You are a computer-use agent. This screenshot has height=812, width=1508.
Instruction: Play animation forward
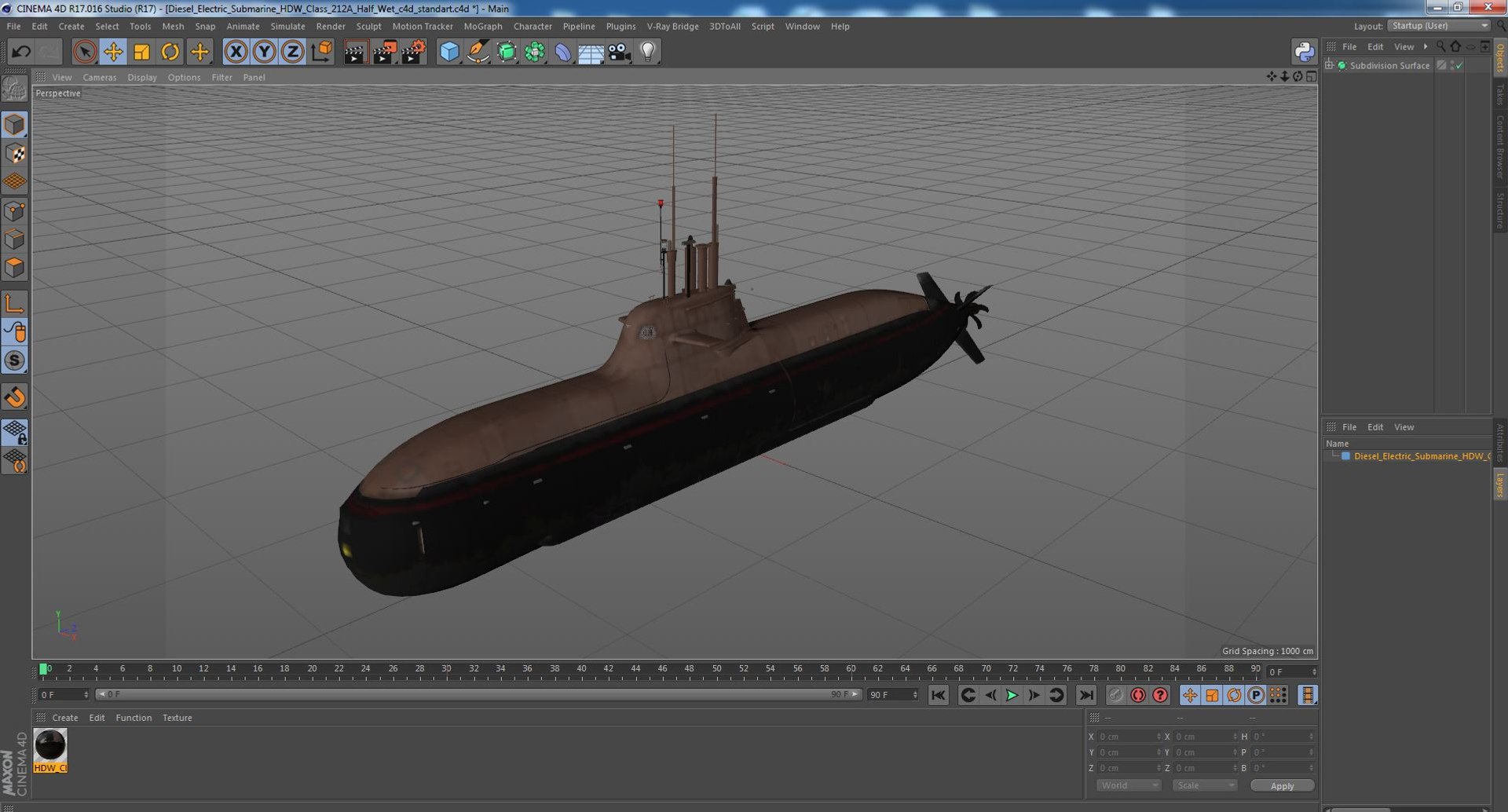pyautogui.click(x=1012, y=695)
